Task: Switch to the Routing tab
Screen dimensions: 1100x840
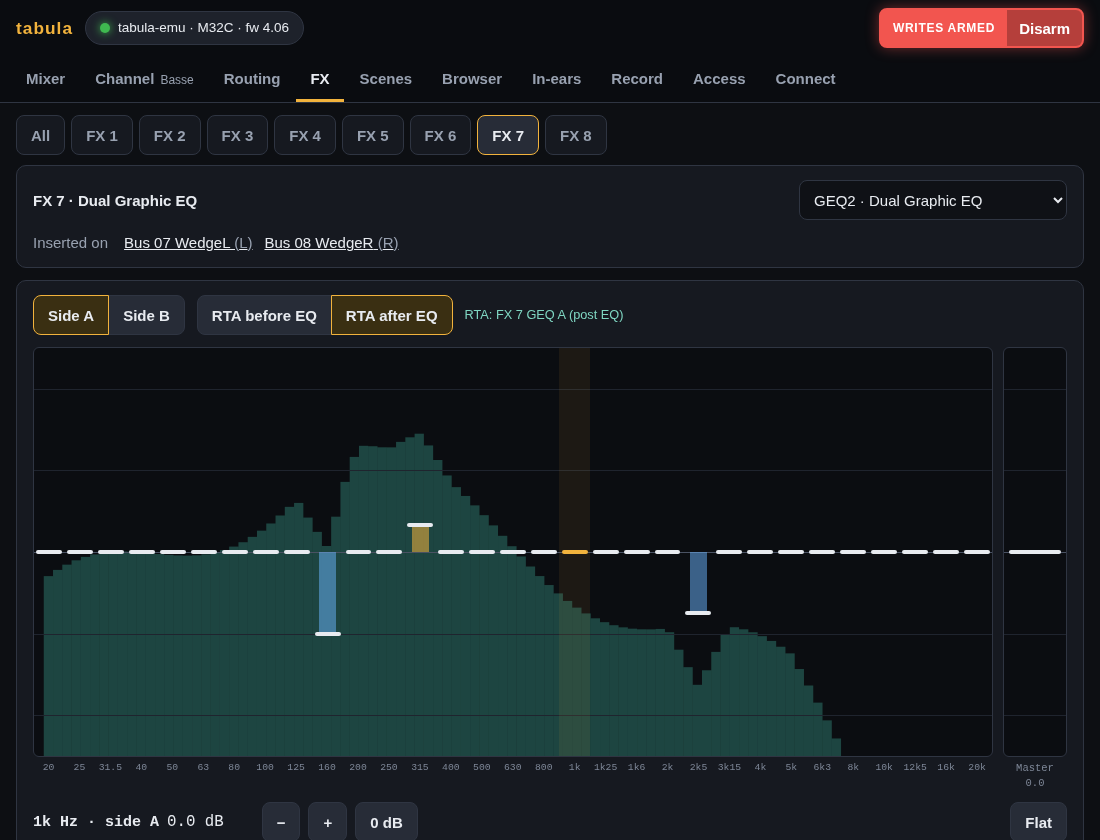Action: (x=252, y=79)
